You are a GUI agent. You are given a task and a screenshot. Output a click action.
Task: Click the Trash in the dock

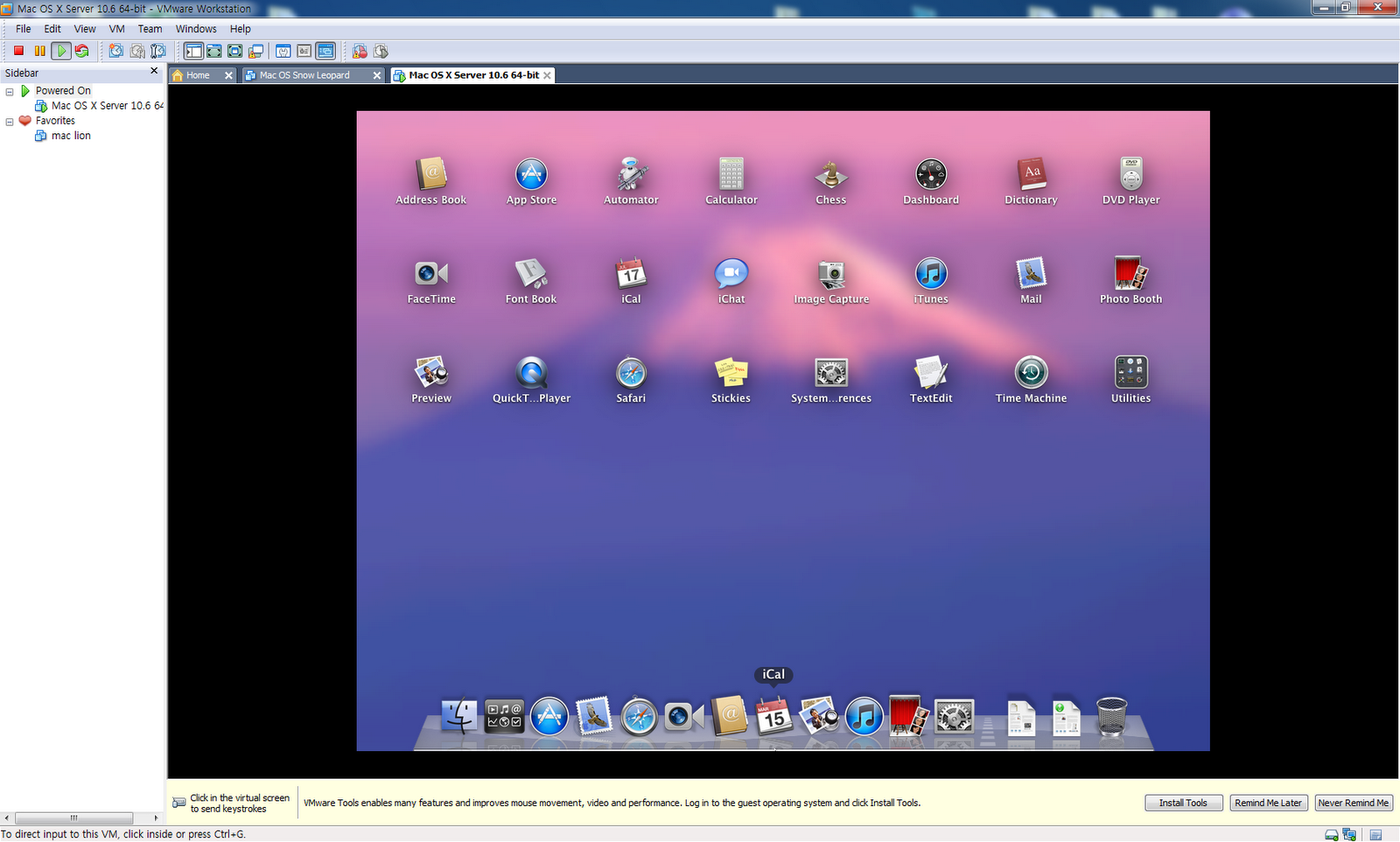pos(1111,717)
